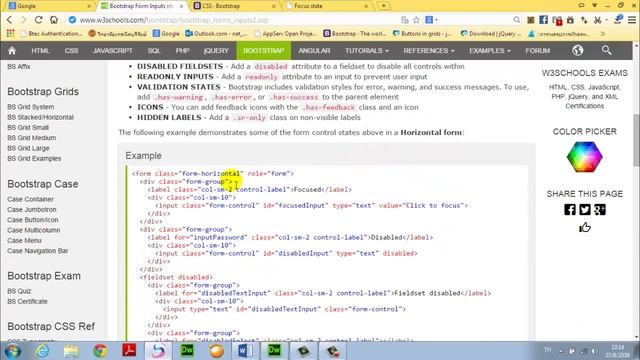Open the FORUM menu item
Viewport: 640px width, 360px height.
point(538,51)
